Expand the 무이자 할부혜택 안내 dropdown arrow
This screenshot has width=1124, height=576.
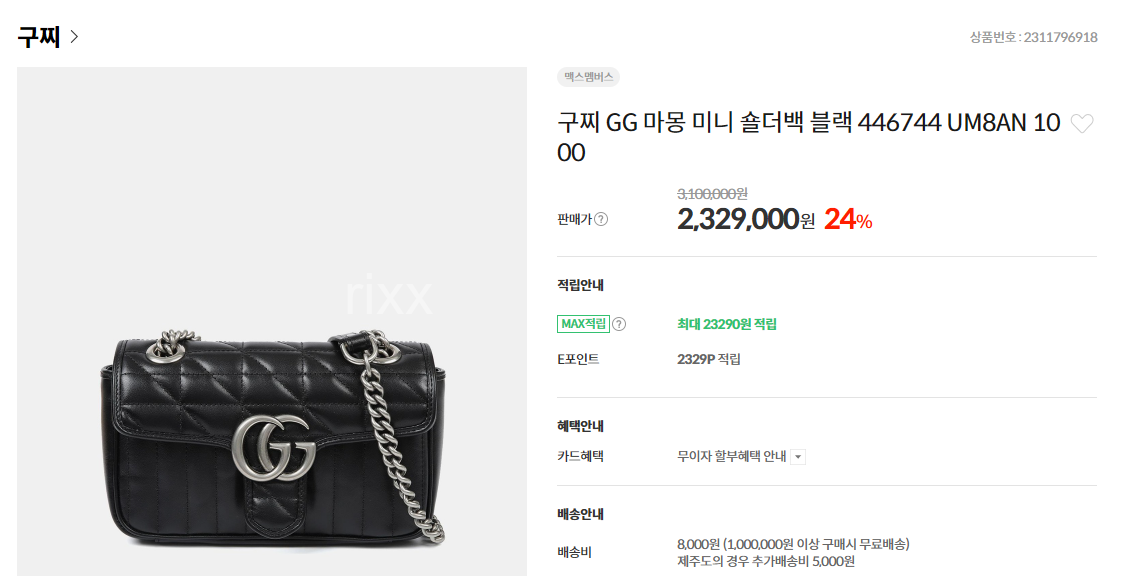(798, 457)
